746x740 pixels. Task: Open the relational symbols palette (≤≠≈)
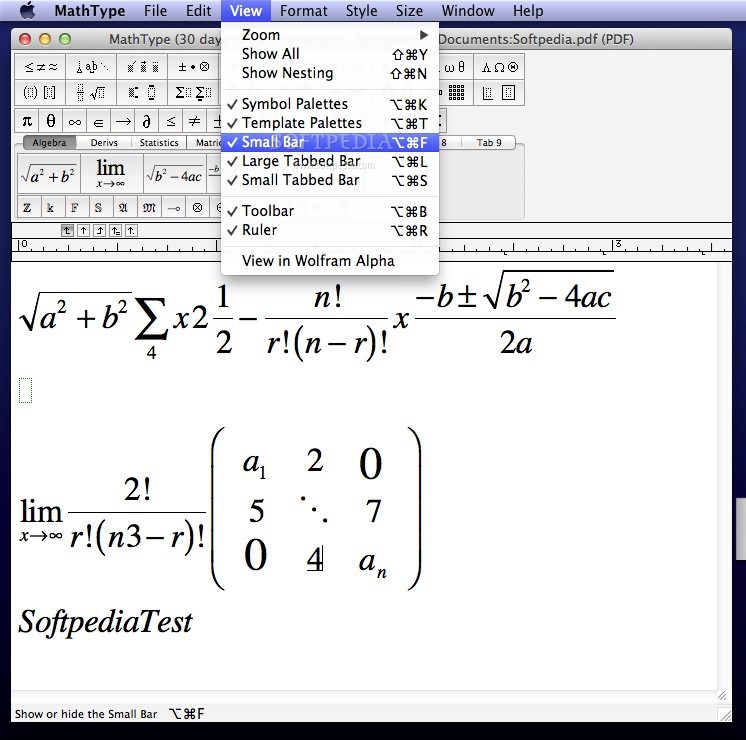(40, 67)
